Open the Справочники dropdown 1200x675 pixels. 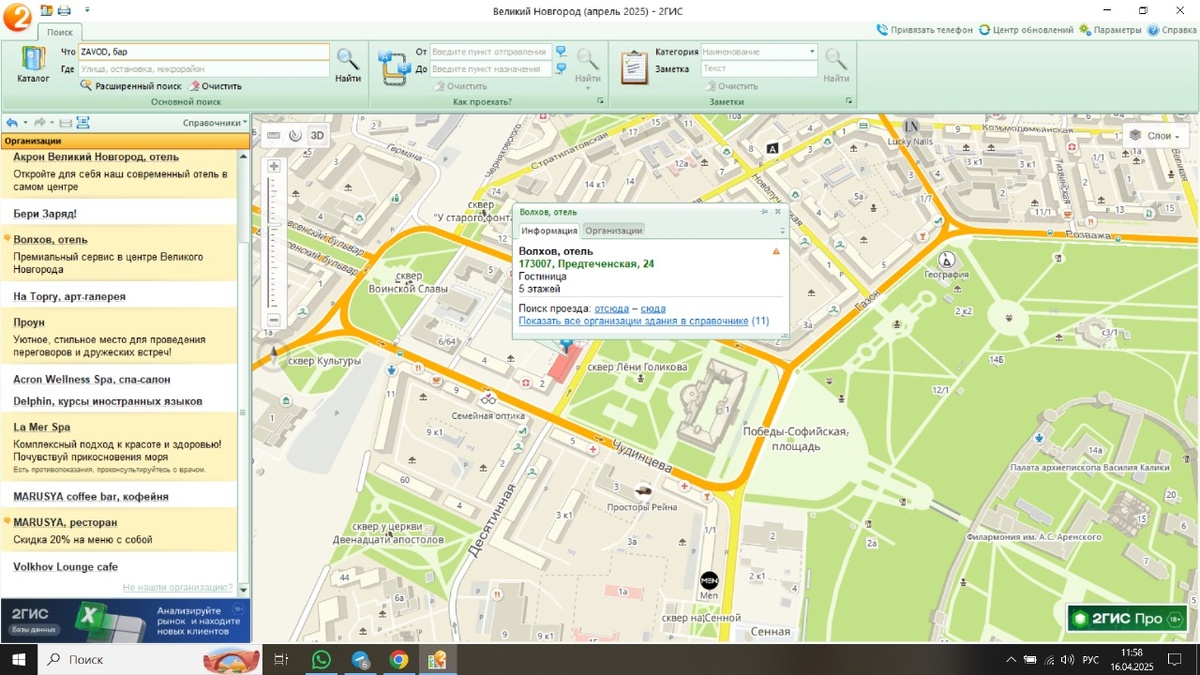pyautogui.click(x=215, y=123)
